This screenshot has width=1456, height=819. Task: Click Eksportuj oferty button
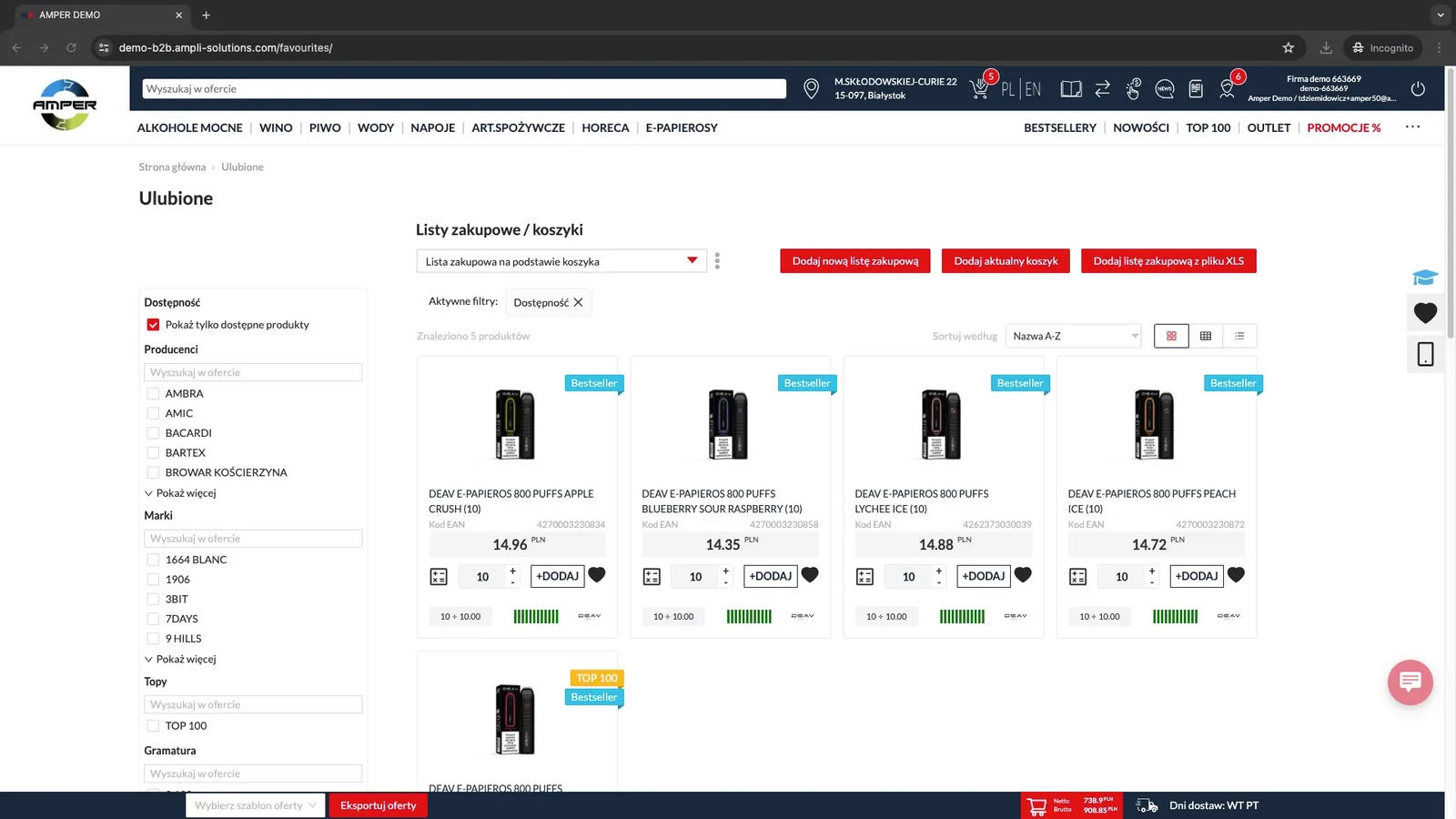click(x=379, y=805)
